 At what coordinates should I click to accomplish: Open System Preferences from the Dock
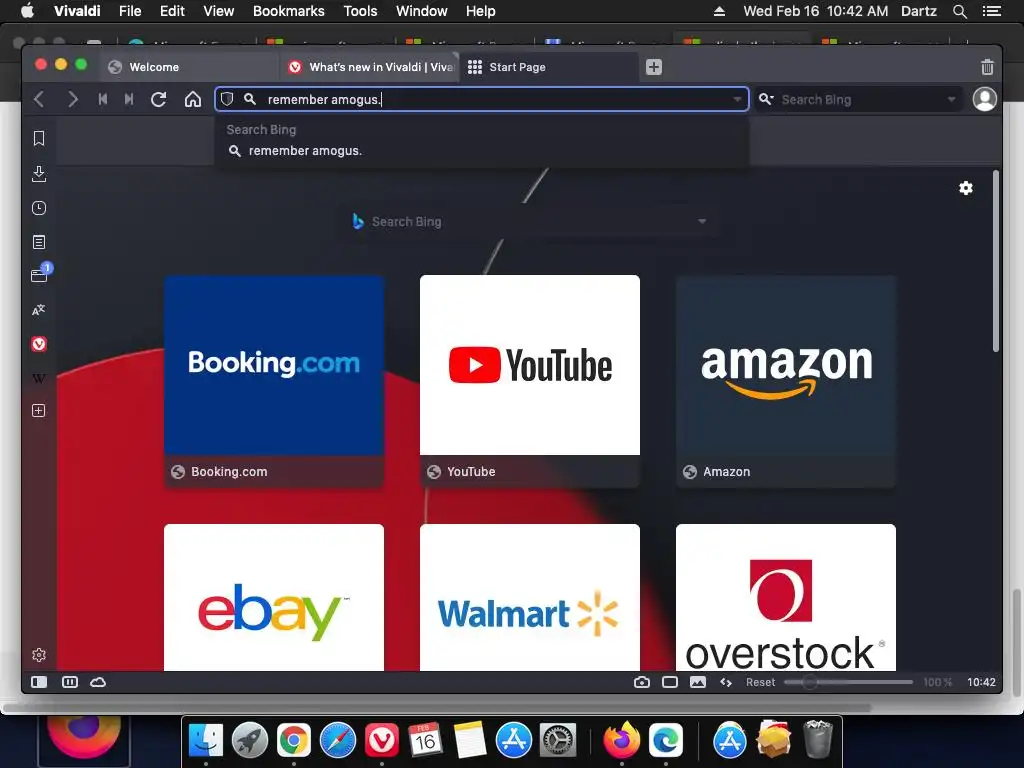click(x=558, y=740)
